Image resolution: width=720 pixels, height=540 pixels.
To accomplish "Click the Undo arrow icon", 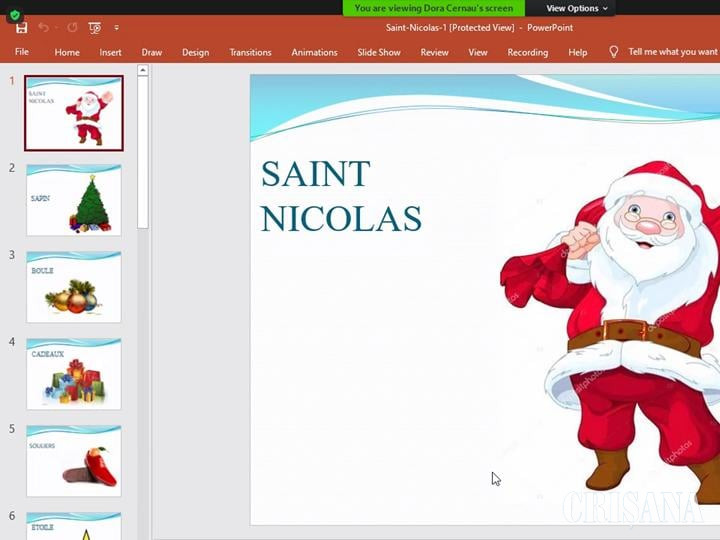I will tap(44, 28).
